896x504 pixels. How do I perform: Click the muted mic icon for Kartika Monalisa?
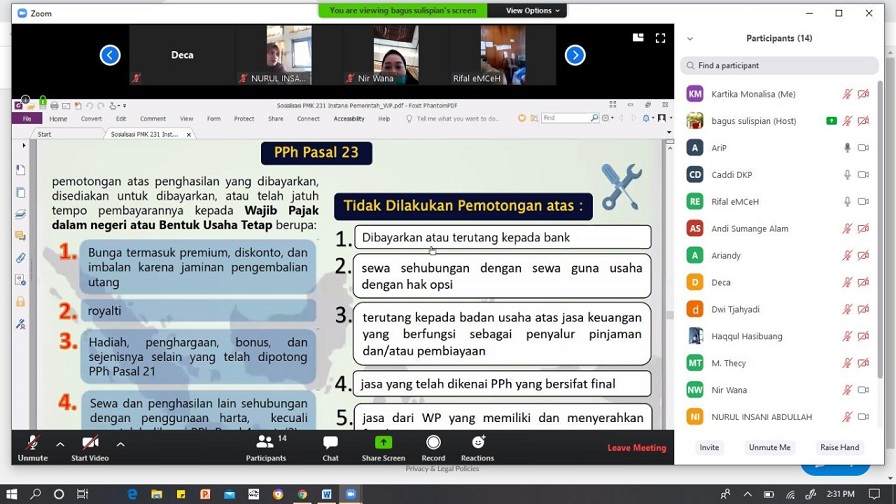pos(847,94)
